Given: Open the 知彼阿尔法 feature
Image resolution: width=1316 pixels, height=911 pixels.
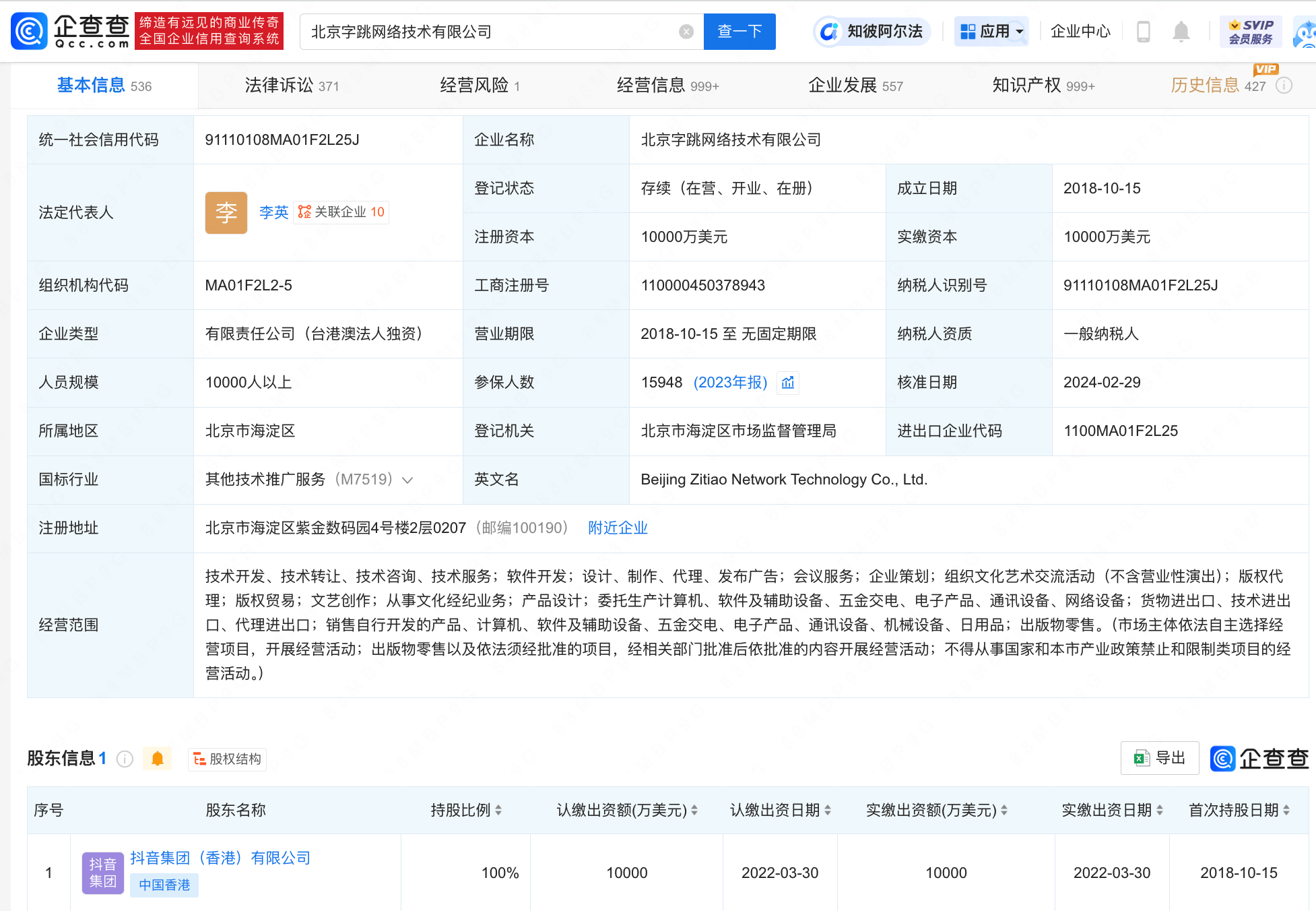Looking at the screenshot, I should (x=871, y=32).
